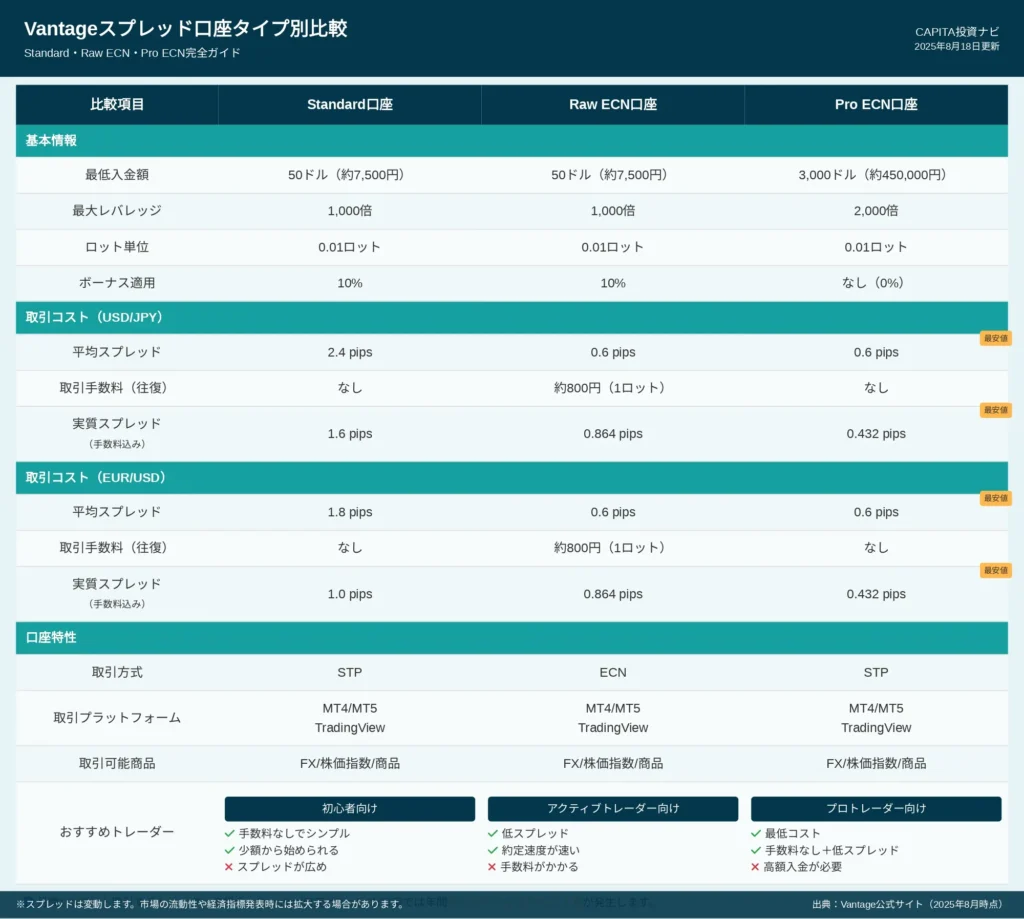The height and width of the screenshot is (919, 1024).
Task: Click Raw ECN 0.864 pips under USD/JPY
Action: click(613, 434)
